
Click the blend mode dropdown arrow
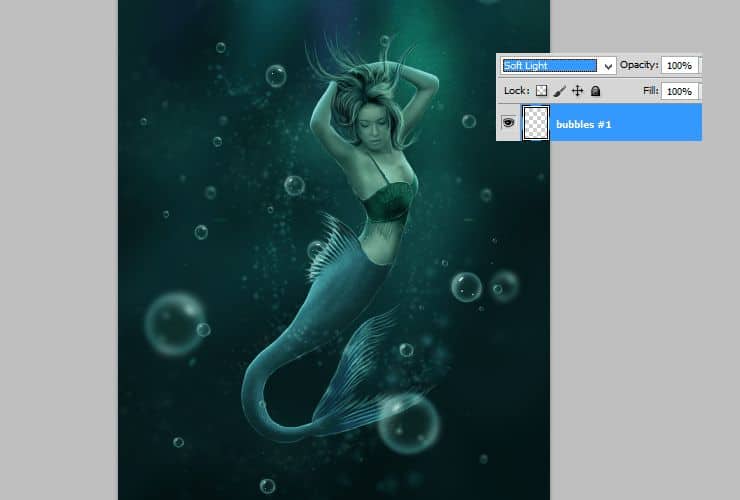[x=609, y=66]
